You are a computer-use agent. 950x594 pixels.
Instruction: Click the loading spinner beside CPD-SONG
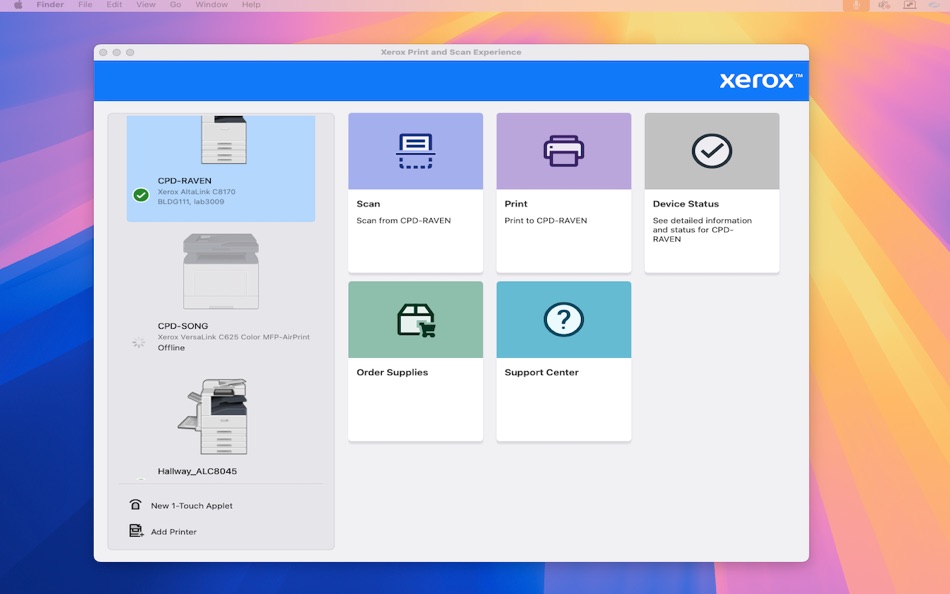(x=139, y=342)
